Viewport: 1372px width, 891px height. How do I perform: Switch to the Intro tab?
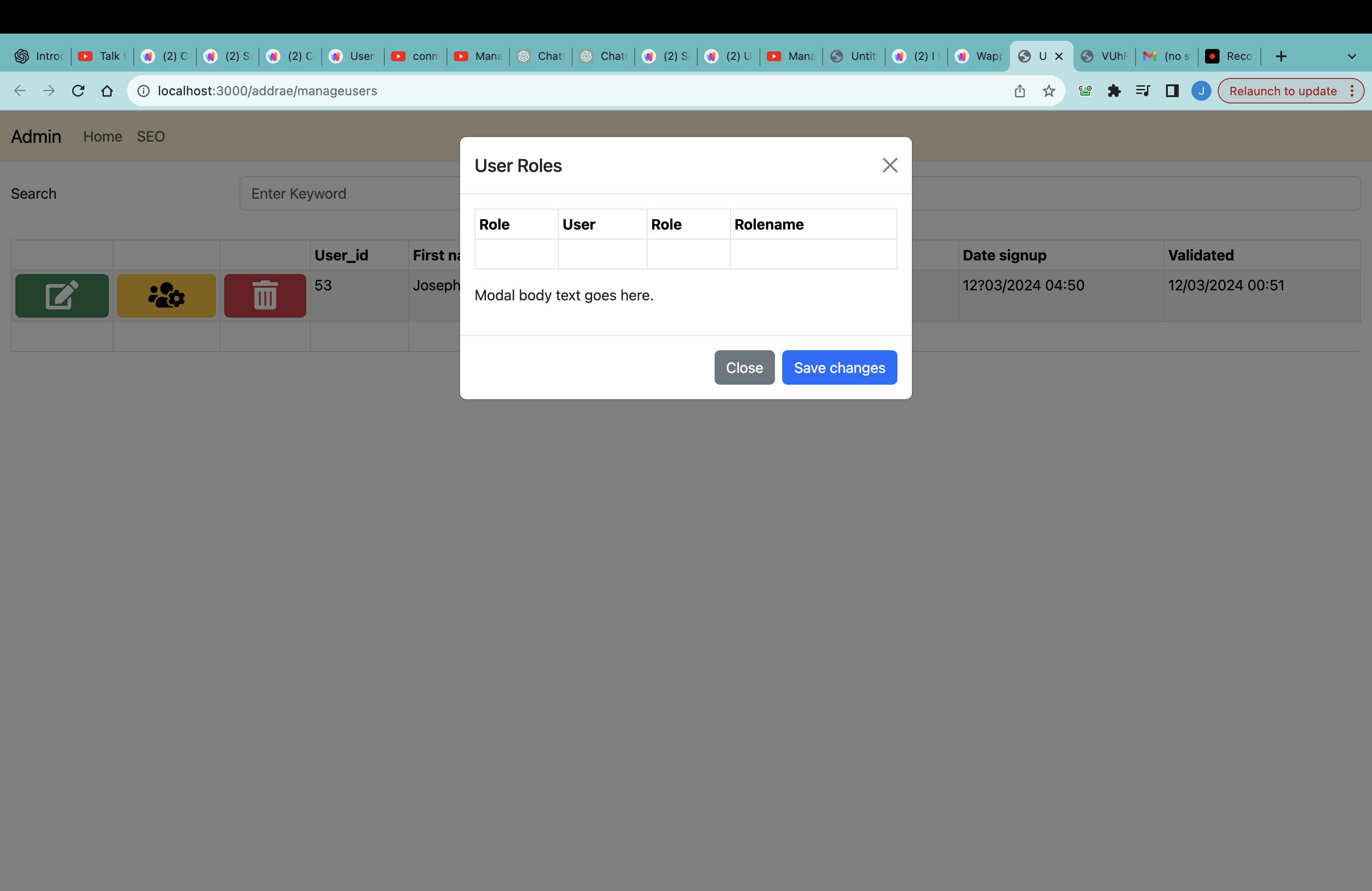39,56
